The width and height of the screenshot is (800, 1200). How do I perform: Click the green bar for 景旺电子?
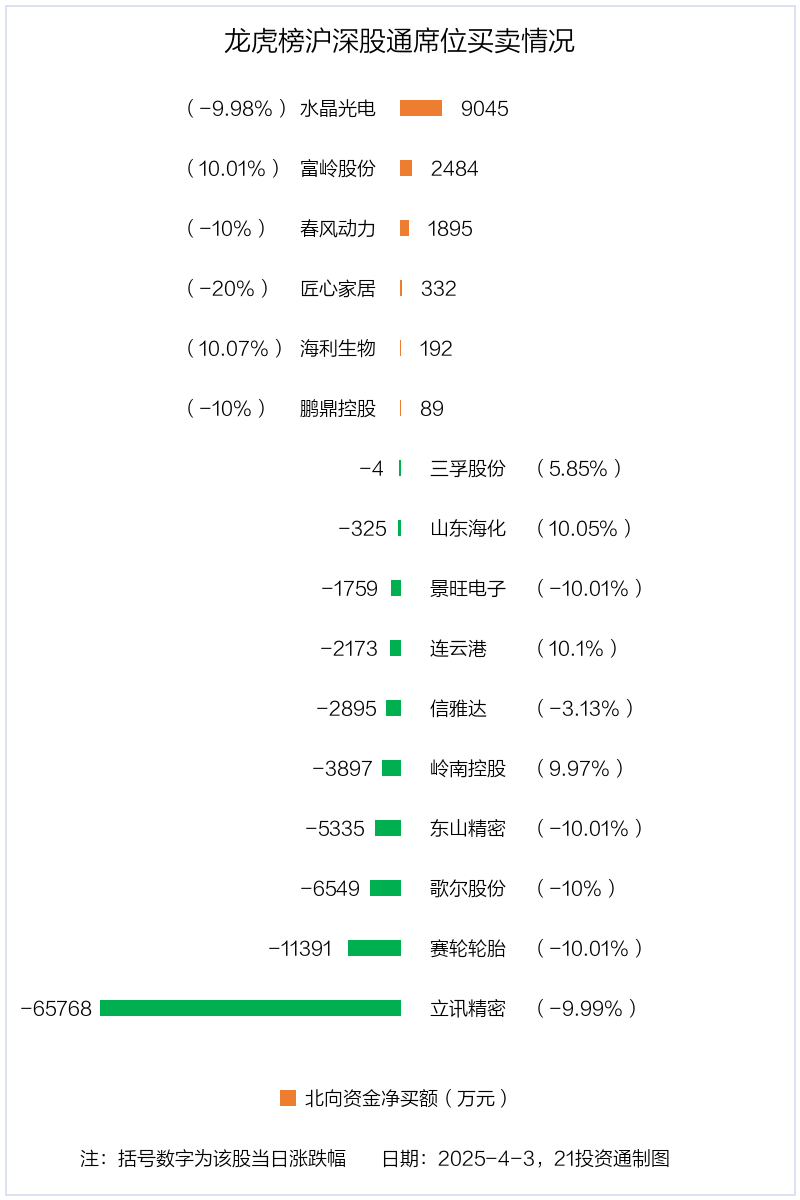[x=396, y=588]
